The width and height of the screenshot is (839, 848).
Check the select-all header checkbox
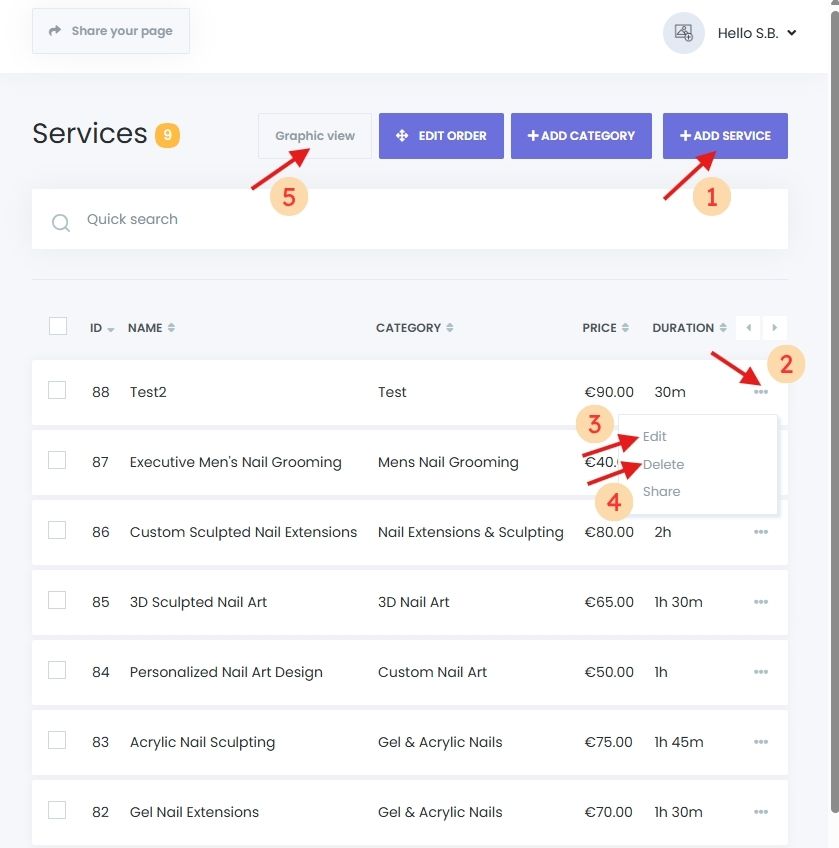click(x=58, y=326)
